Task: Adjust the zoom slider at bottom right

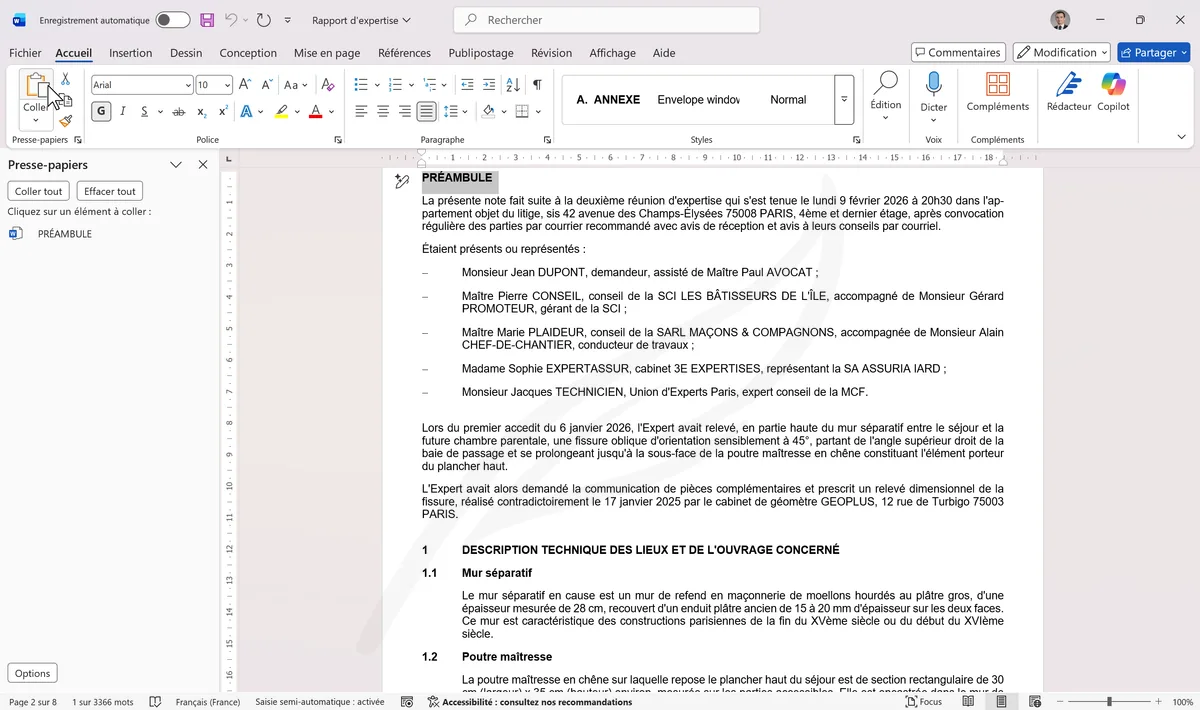Action: point(1110,701)
